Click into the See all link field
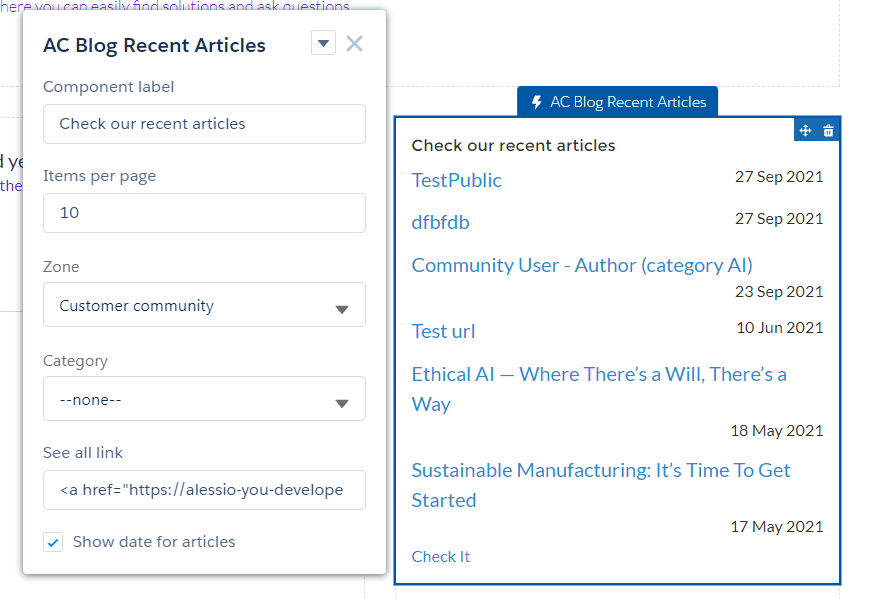872x599 pixels. click(204, 490)
